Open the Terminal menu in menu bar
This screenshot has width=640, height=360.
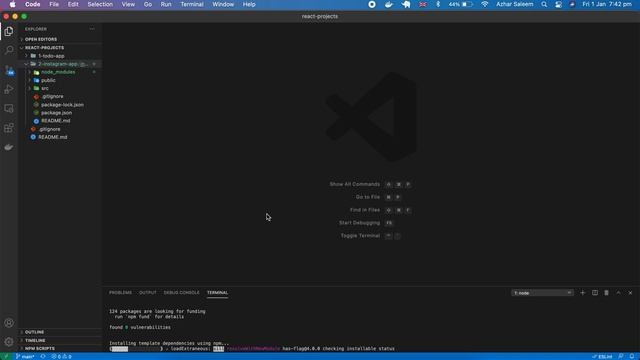point(192,4)
